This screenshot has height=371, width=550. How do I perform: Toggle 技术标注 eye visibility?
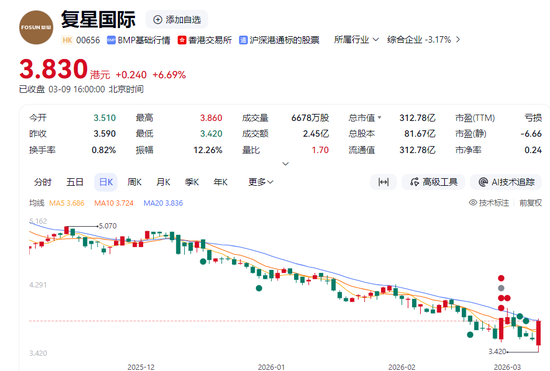(489, 203)
